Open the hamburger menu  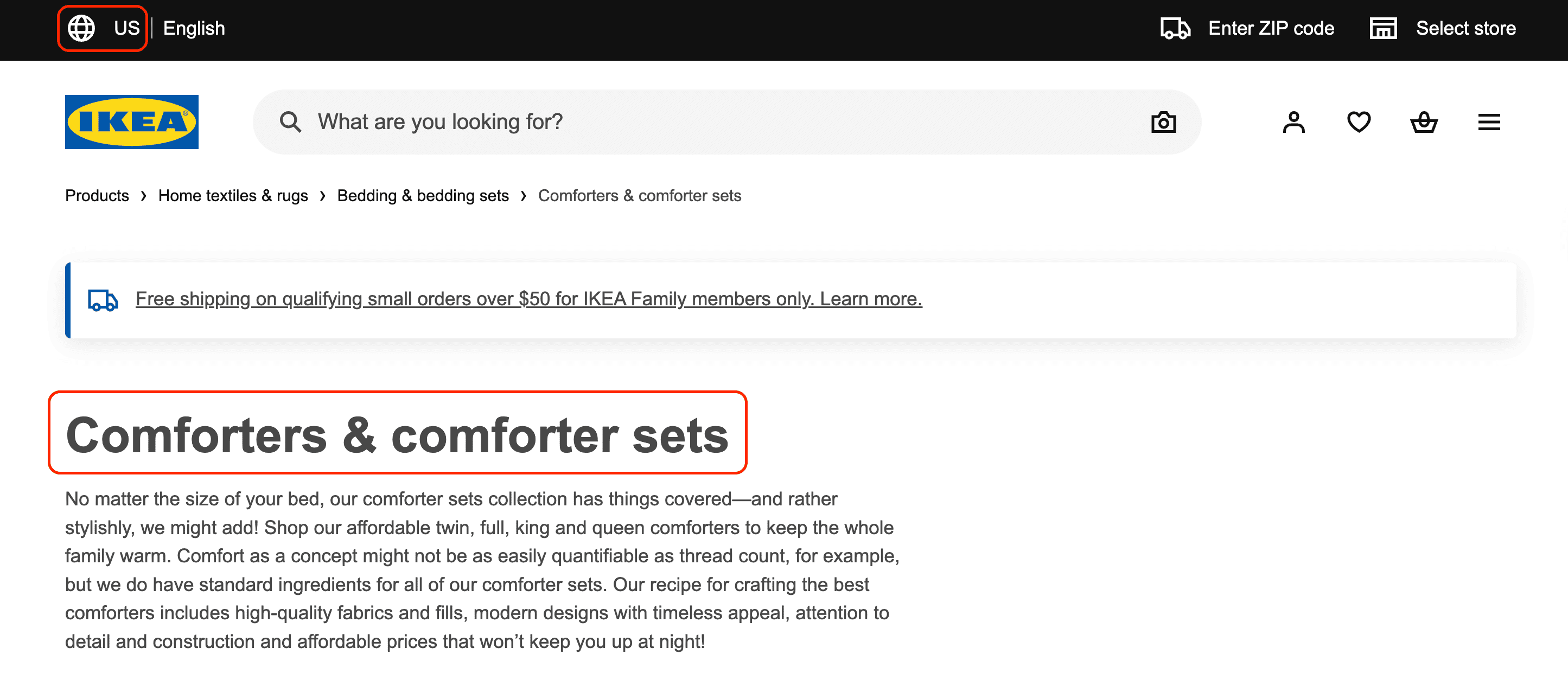click(1489, 121)
